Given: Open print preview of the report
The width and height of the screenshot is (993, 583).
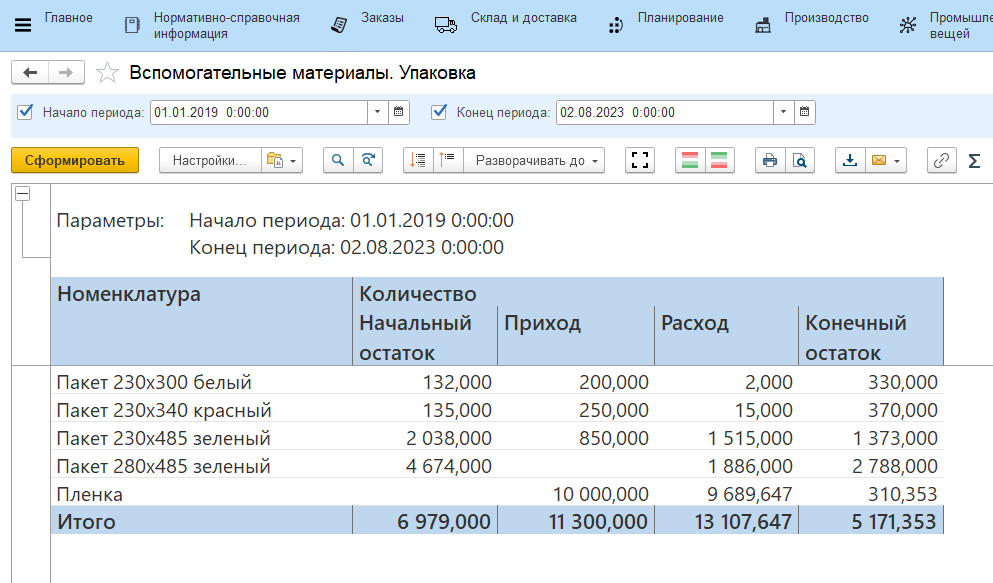Looking at the screenshot, I should tap(800, 160).
